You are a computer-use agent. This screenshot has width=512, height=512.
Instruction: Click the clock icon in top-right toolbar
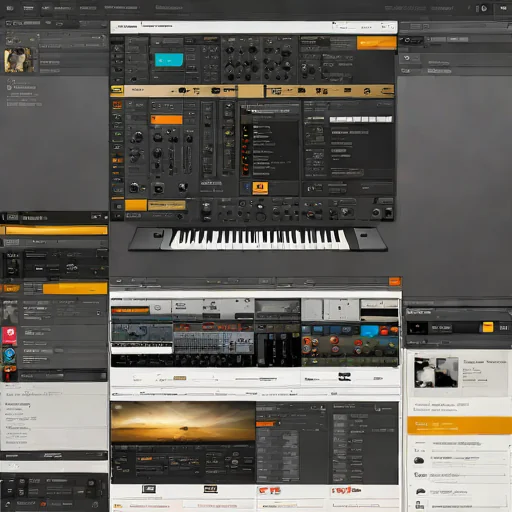click(484, 8)
